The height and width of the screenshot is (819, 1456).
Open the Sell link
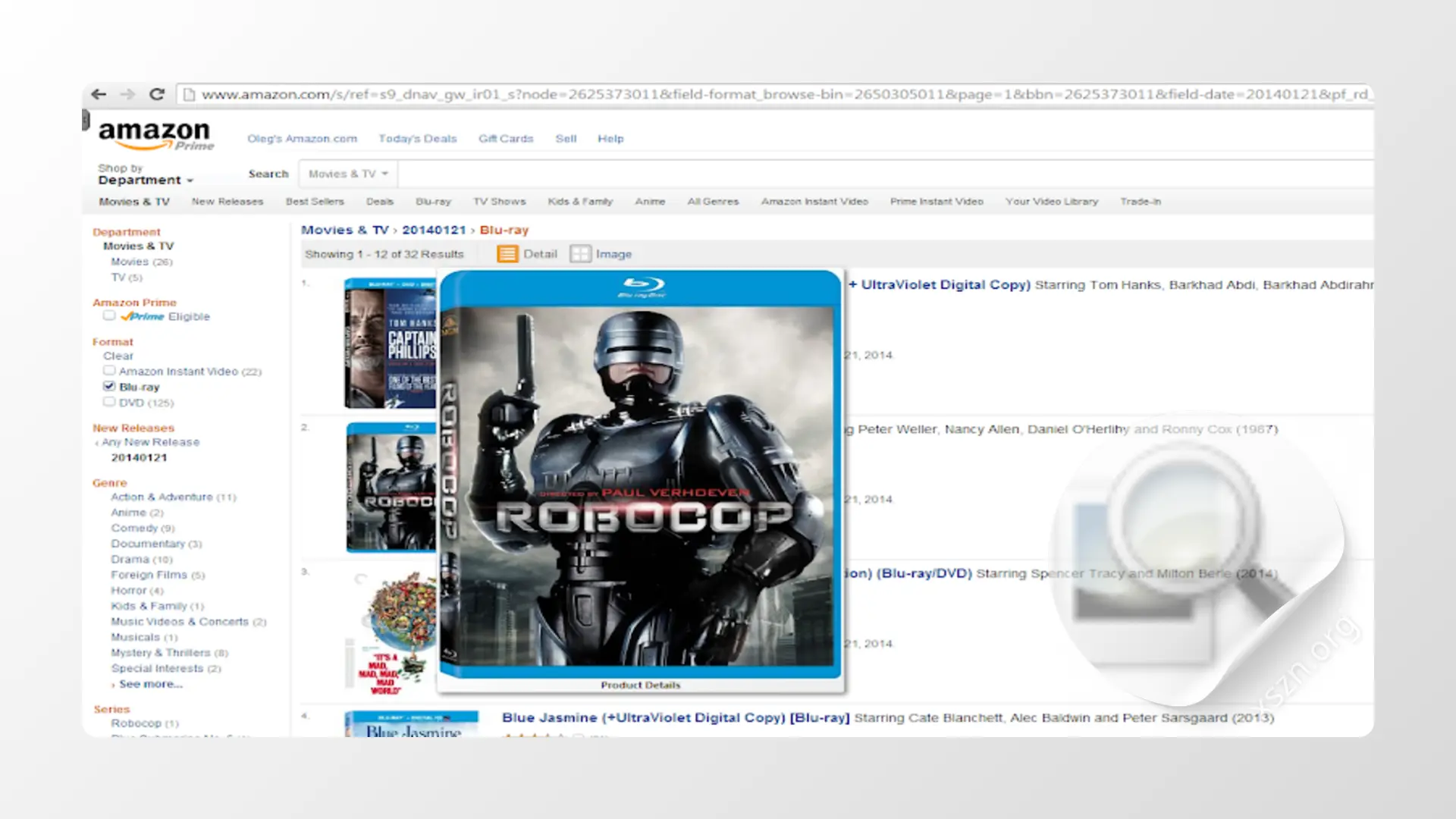click(566, 139)
